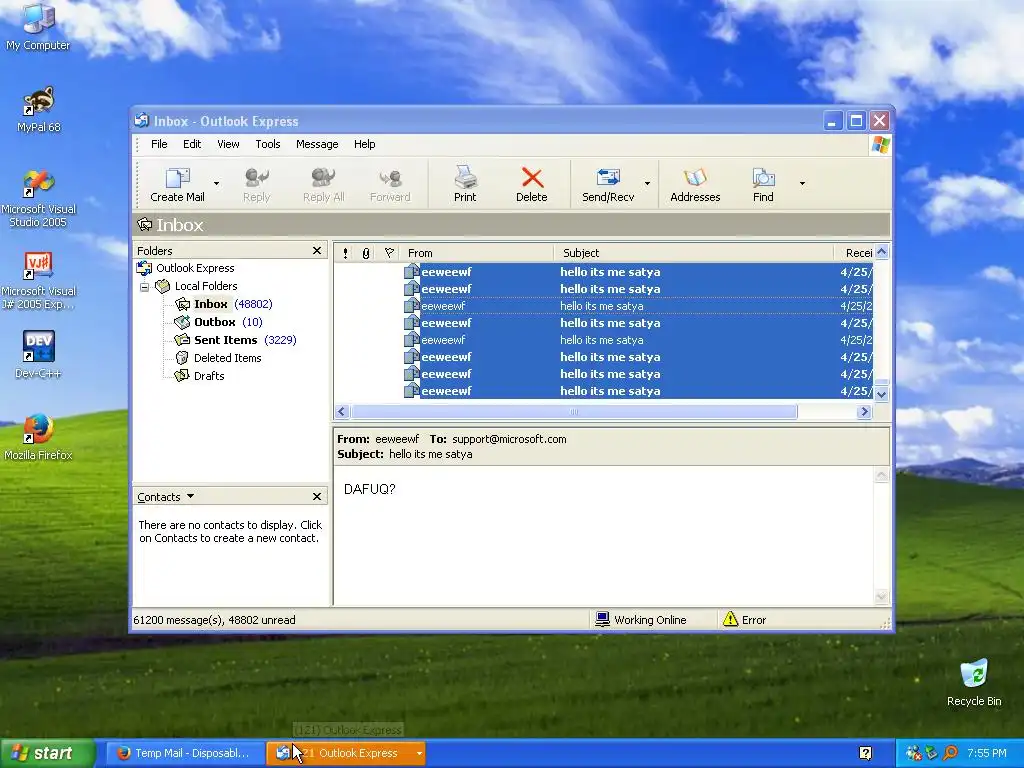
Task: Sort messages by From column
Action: coord(477,253)
